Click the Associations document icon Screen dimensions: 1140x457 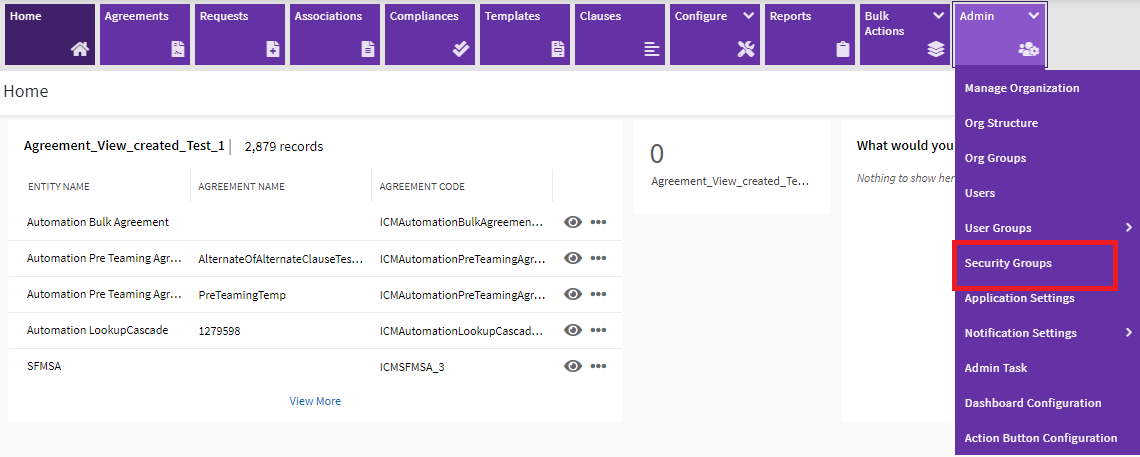point(367,49)
